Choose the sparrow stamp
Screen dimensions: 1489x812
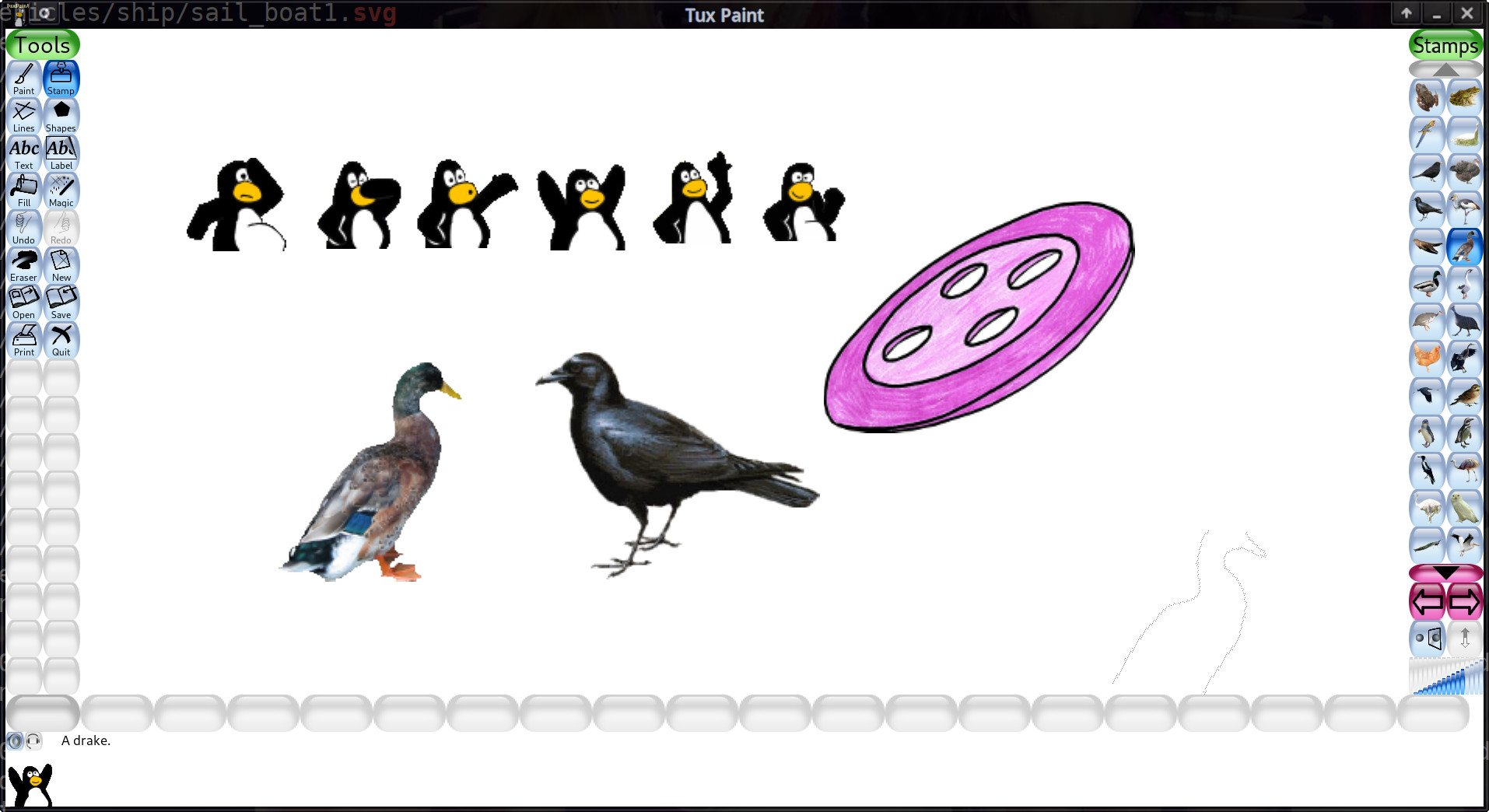click(x=1465, y=397)
